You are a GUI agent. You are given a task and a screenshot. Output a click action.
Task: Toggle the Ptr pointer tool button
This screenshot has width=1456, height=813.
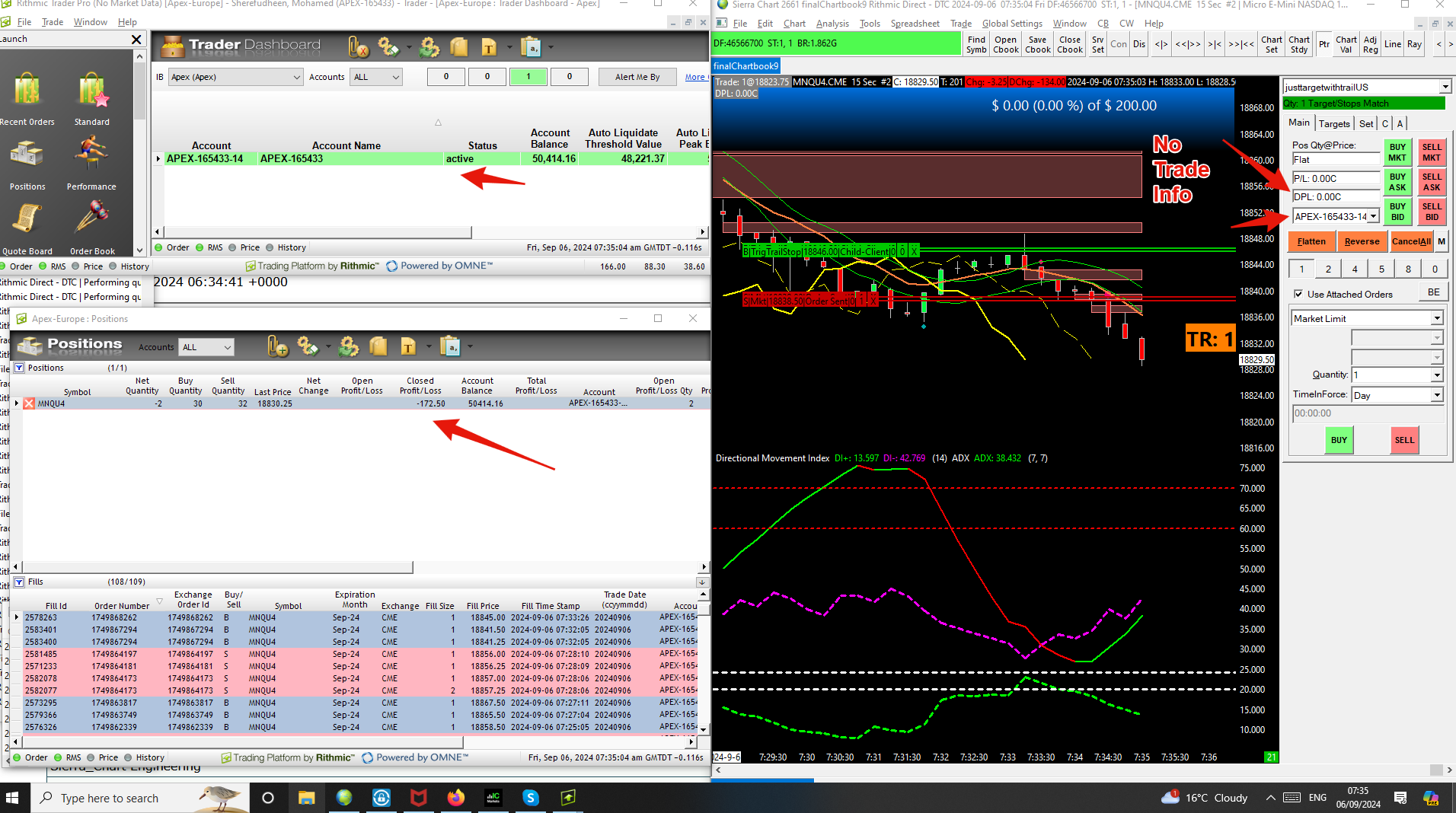tap(1324, 44)
